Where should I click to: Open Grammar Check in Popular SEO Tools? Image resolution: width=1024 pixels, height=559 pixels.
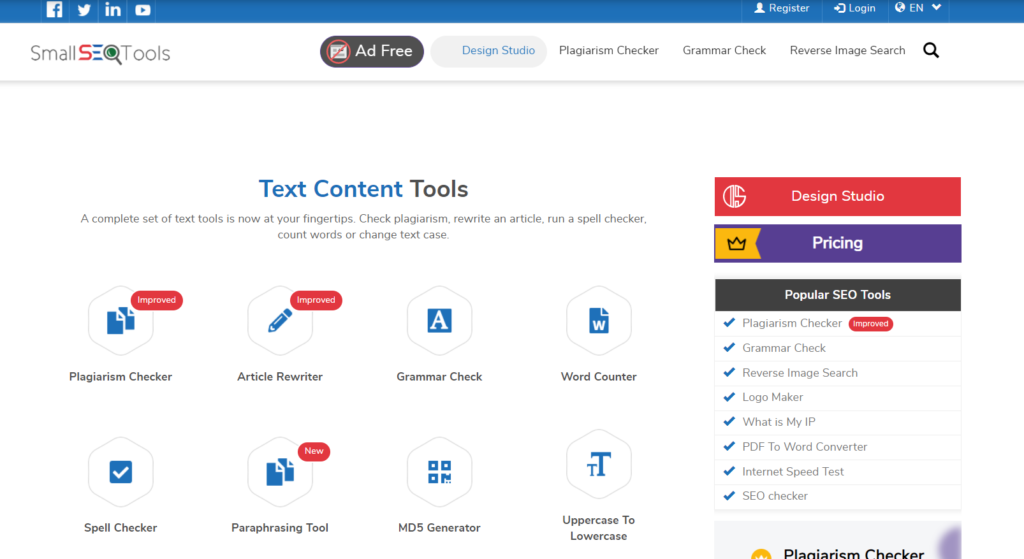784,348
